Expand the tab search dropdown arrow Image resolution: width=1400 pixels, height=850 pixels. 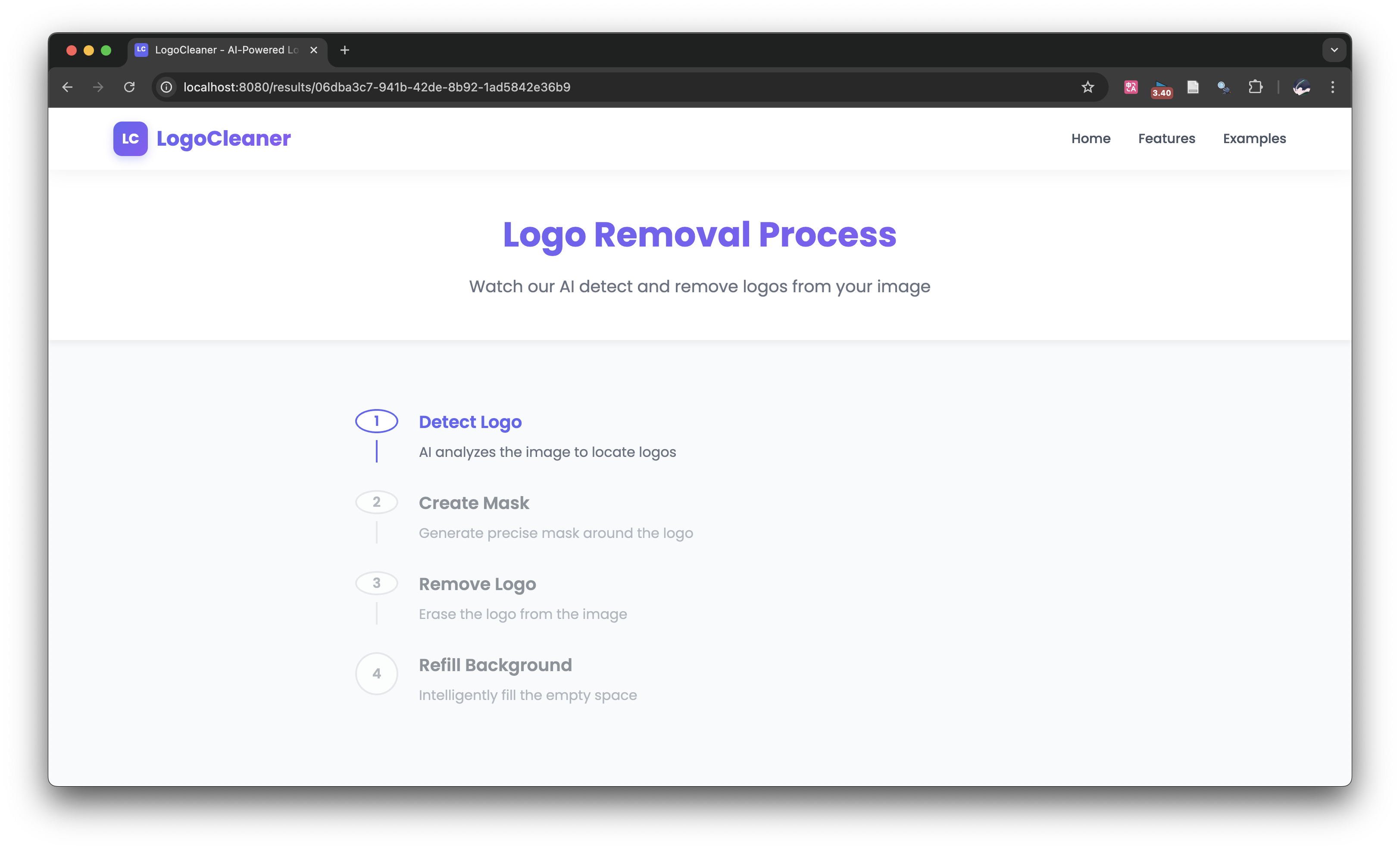[1334, 50]
